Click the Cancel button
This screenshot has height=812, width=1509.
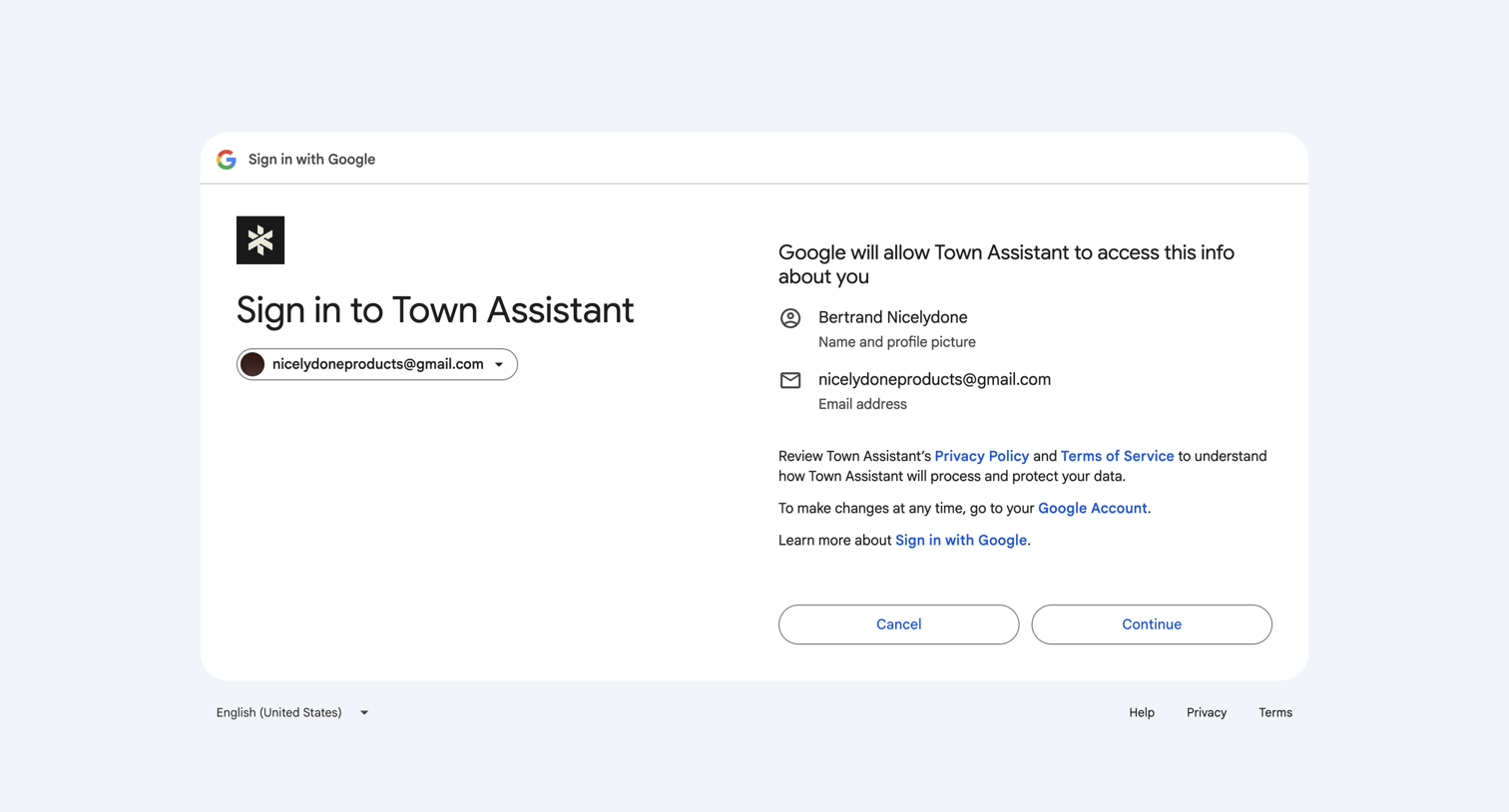[898, 624]
